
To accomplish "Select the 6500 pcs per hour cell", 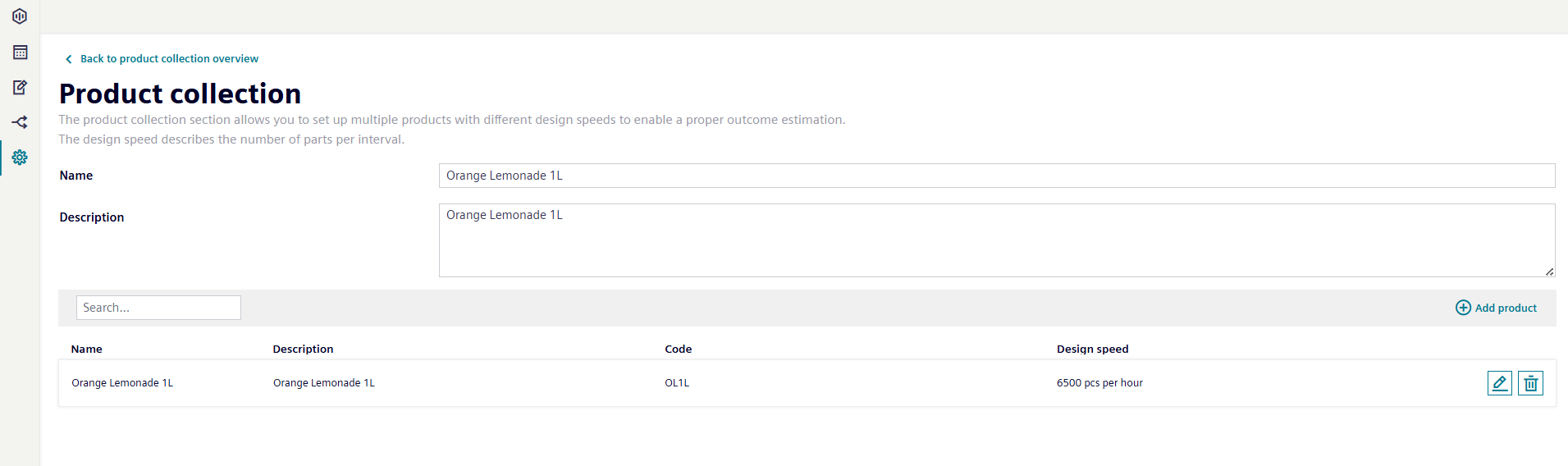I will pyautogui.click(x=1099, y=383).
